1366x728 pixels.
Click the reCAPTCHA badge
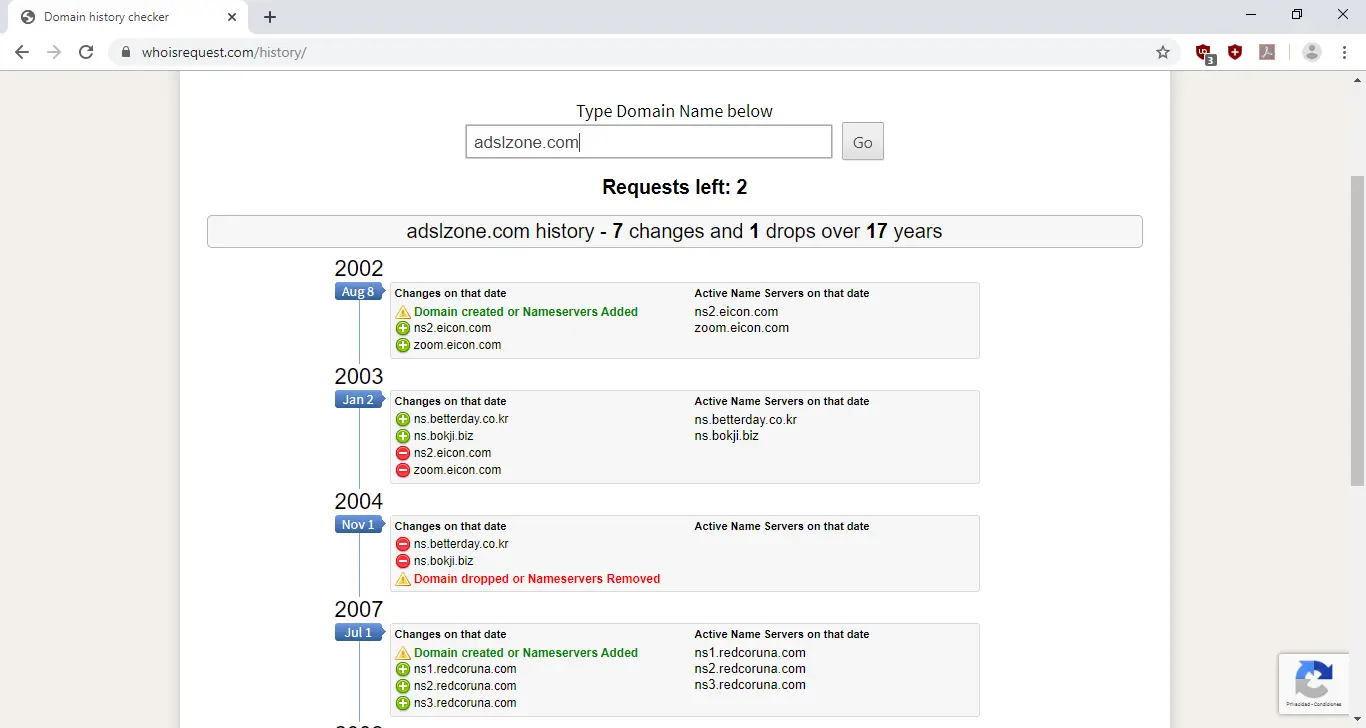[1314, 684]
